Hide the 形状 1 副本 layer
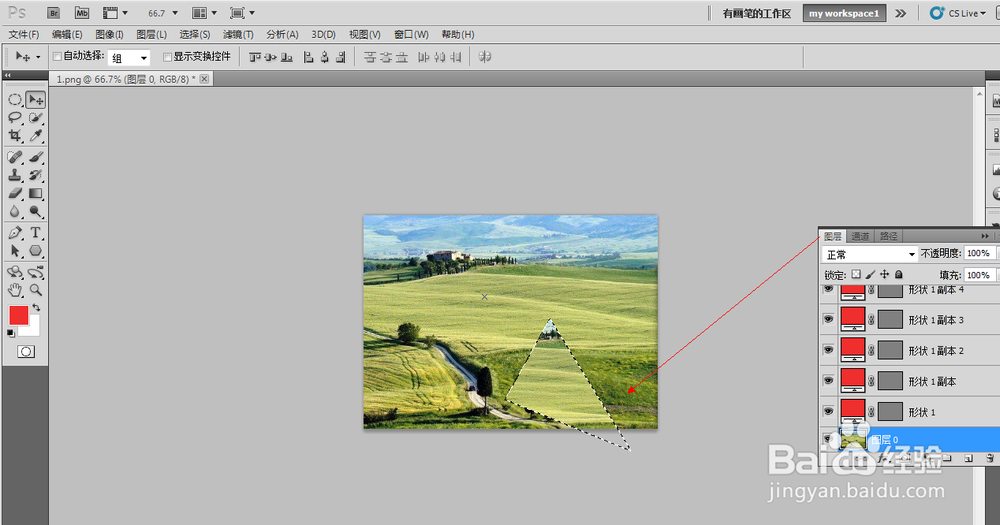This screenshot has height=525, width=1000. [x=828, y=380]
